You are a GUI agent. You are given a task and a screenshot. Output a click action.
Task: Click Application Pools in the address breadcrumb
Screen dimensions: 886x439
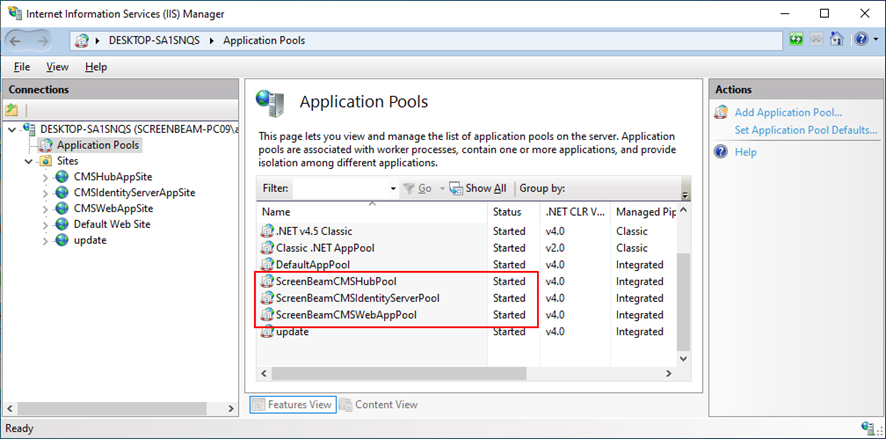point(264,40)
